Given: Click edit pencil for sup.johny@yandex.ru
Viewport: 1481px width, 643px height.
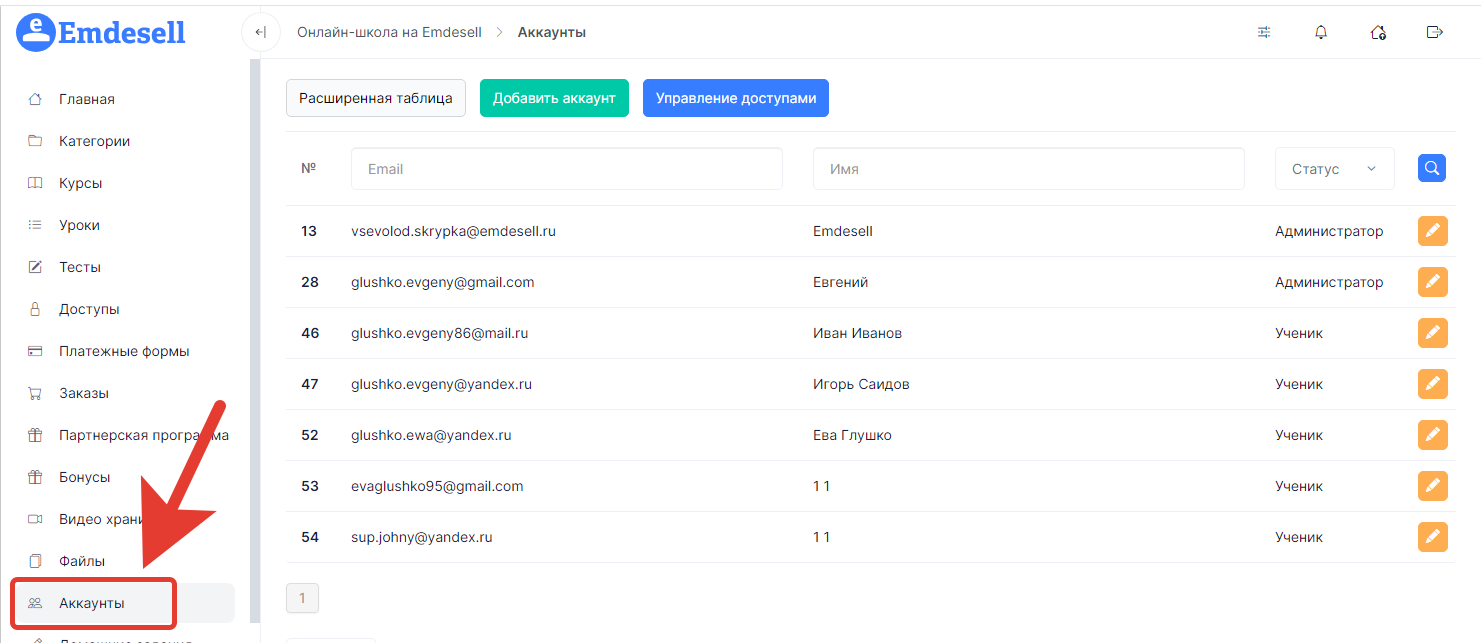Looking at the screenshot, I should [1432, 537].
